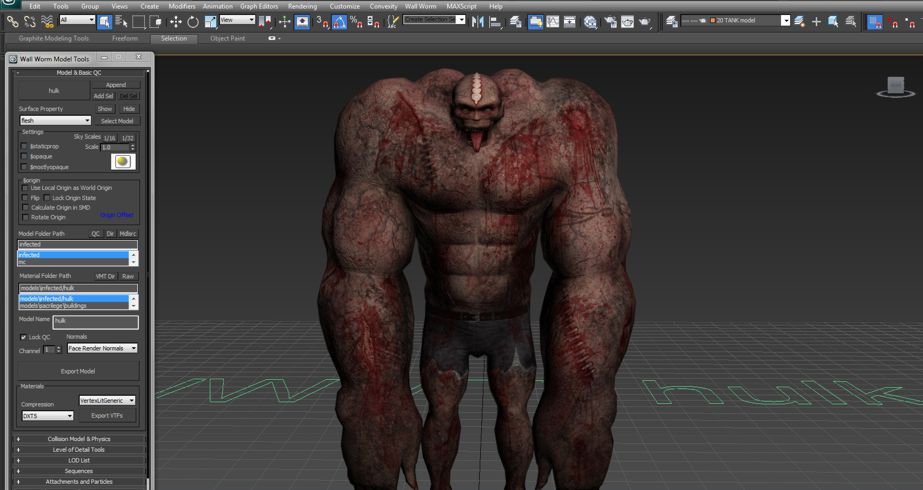Activate the Select Object tool

pyautogui.click(x=105, y=22)
